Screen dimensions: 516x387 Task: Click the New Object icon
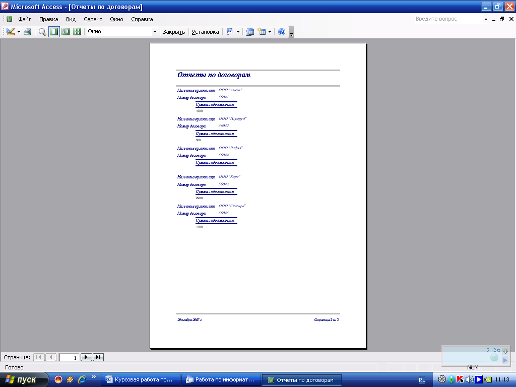click(x=262, y=32)
